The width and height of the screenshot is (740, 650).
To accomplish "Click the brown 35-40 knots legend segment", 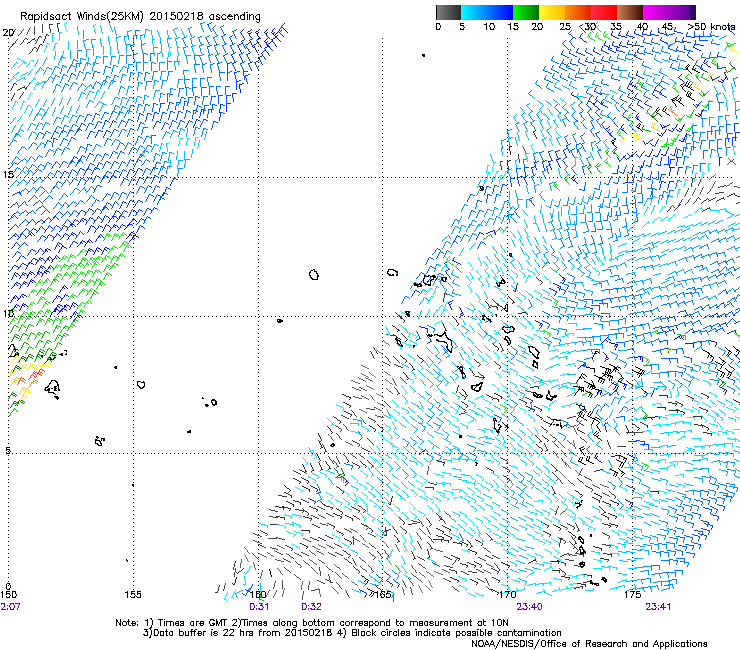I will (630, 12).
